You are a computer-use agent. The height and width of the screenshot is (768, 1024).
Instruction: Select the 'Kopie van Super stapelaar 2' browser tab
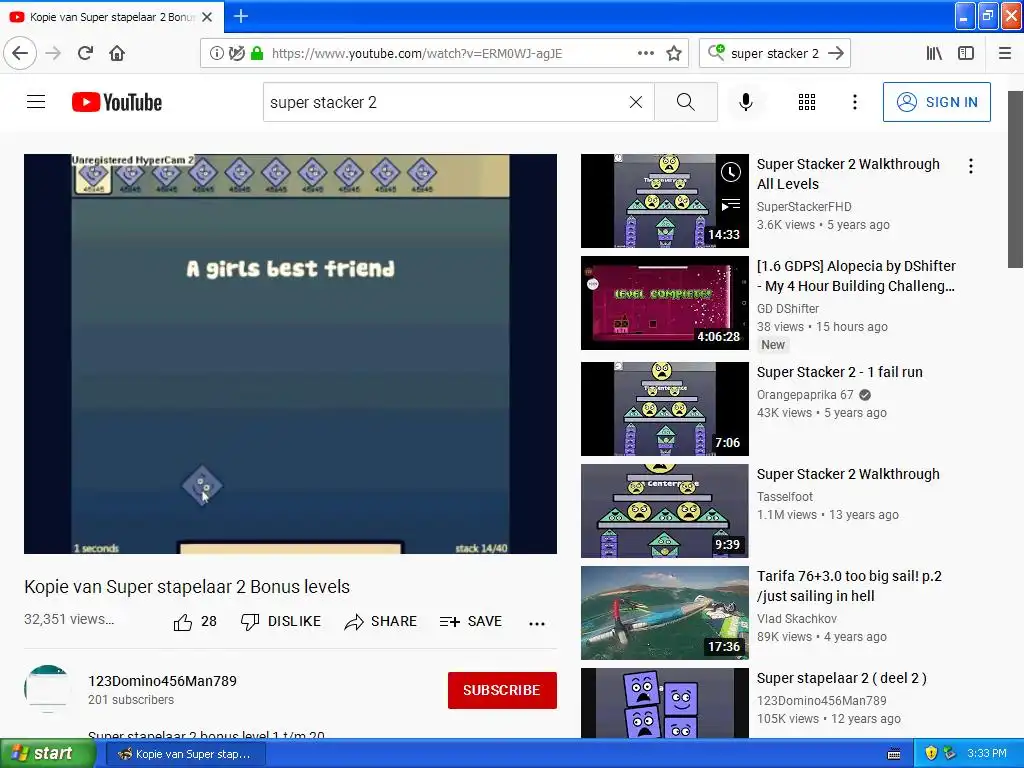click(111, 17)
